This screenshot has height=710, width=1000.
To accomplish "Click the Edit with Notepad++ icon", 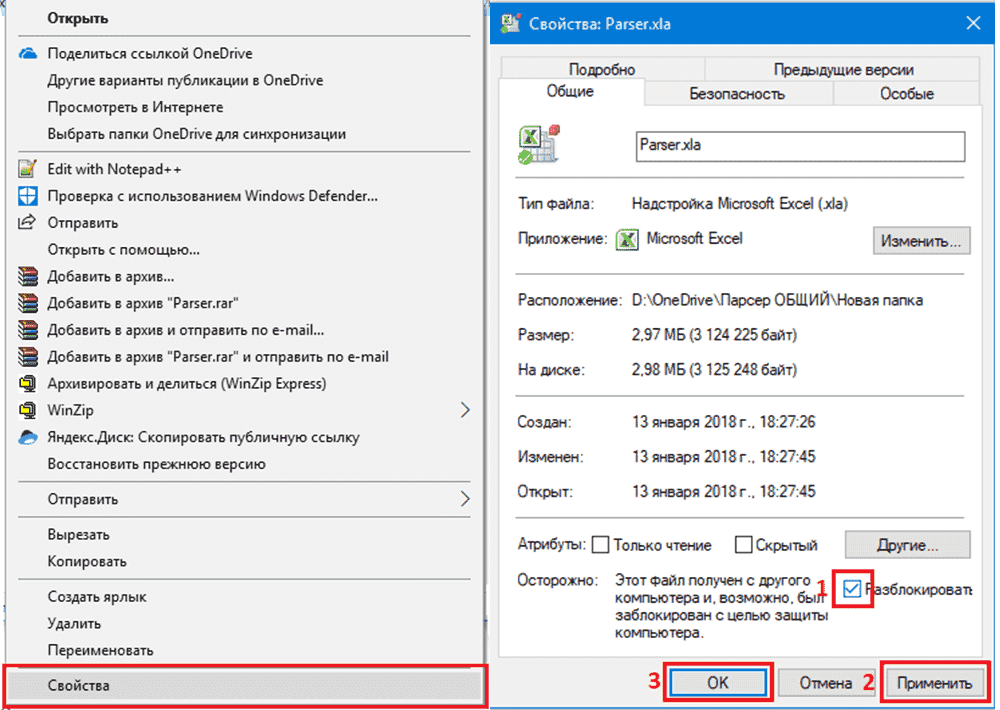I will [x=29, y=169].
